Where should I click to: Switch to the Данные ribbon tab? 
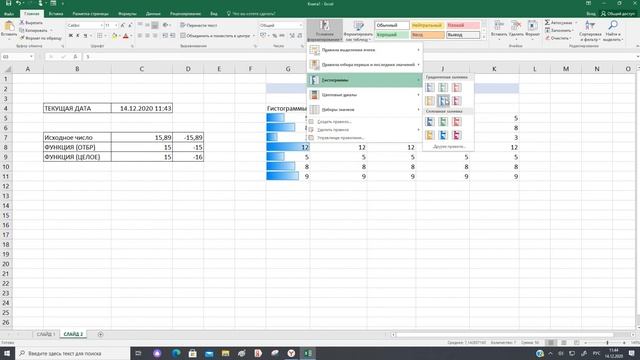pos(153,13)
